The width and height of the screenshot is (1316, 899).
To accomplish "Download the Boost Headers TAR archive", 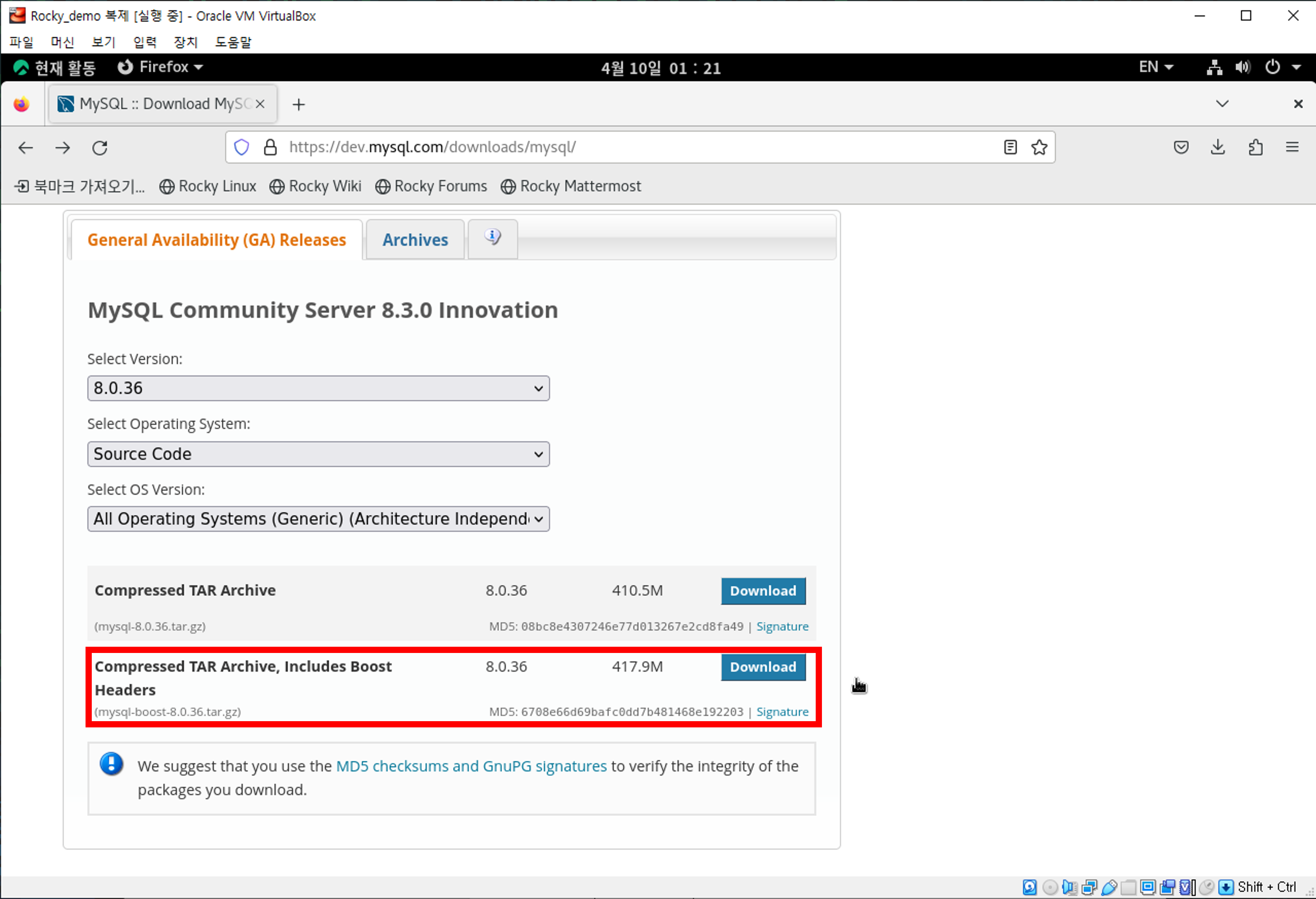I will pyautogui.click(x=762, y=667).
